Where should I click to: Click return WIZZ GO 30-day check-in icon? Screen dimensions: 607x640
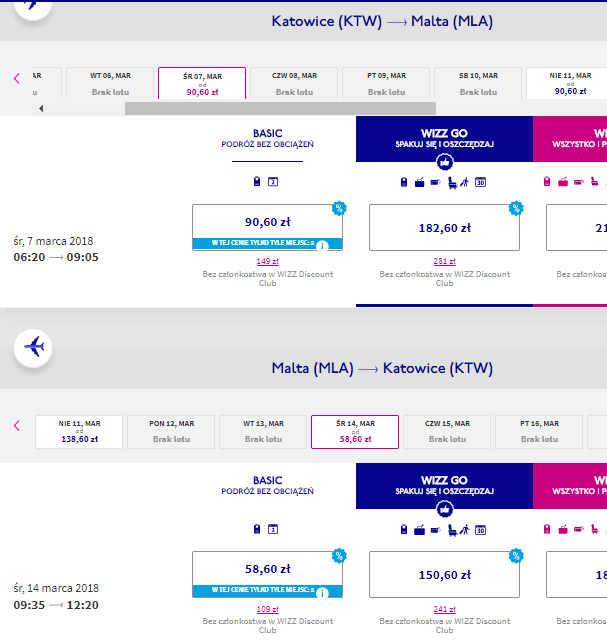(480, 530)
